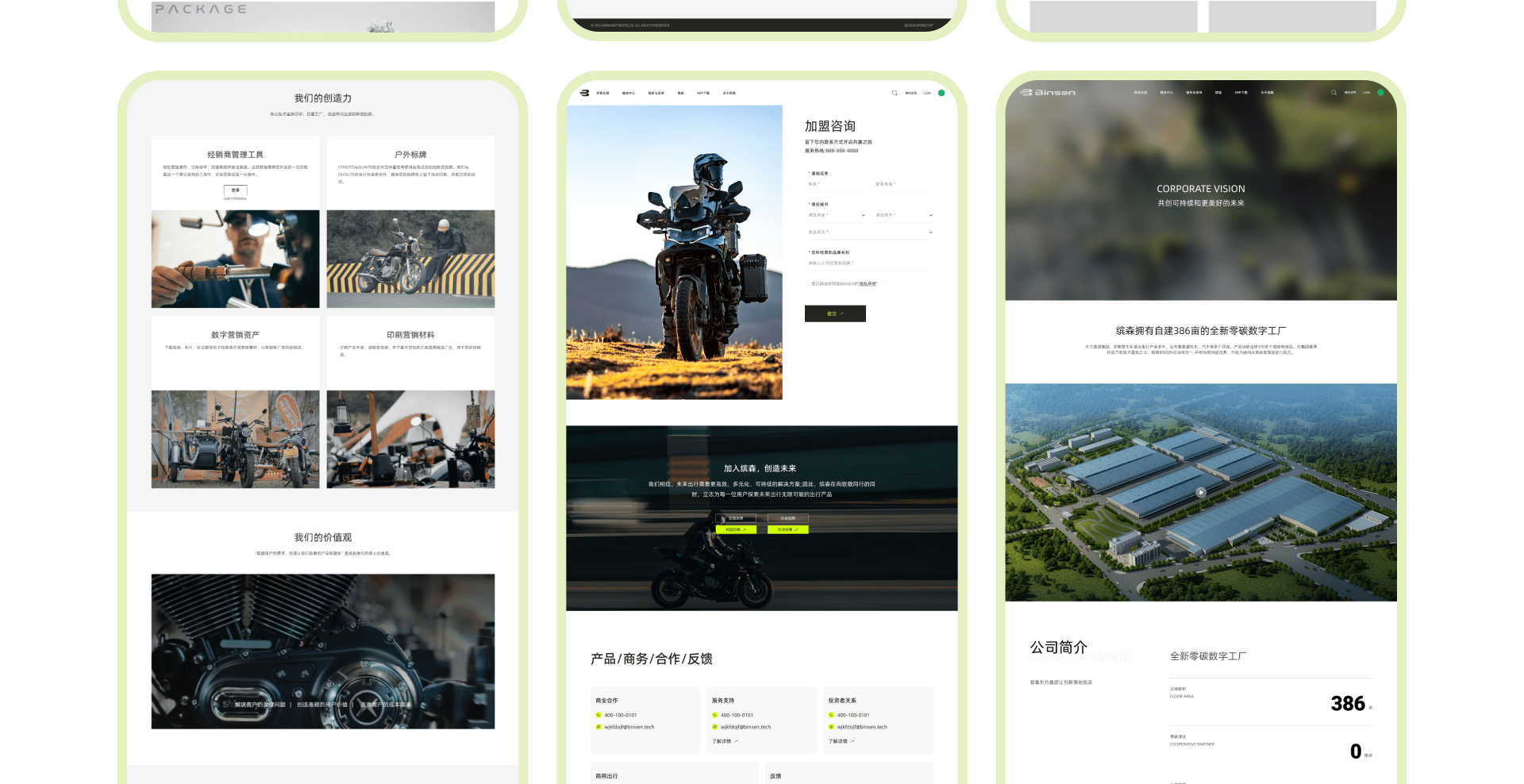
Task: Click the search icon on the franchise inquiry page
Action: (x=895, y=93)
